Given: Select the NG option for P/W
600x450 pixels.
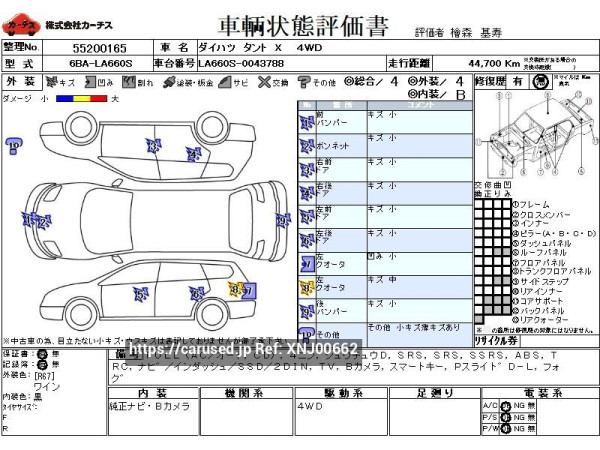Looking at the screenshot, I should 519,429.
